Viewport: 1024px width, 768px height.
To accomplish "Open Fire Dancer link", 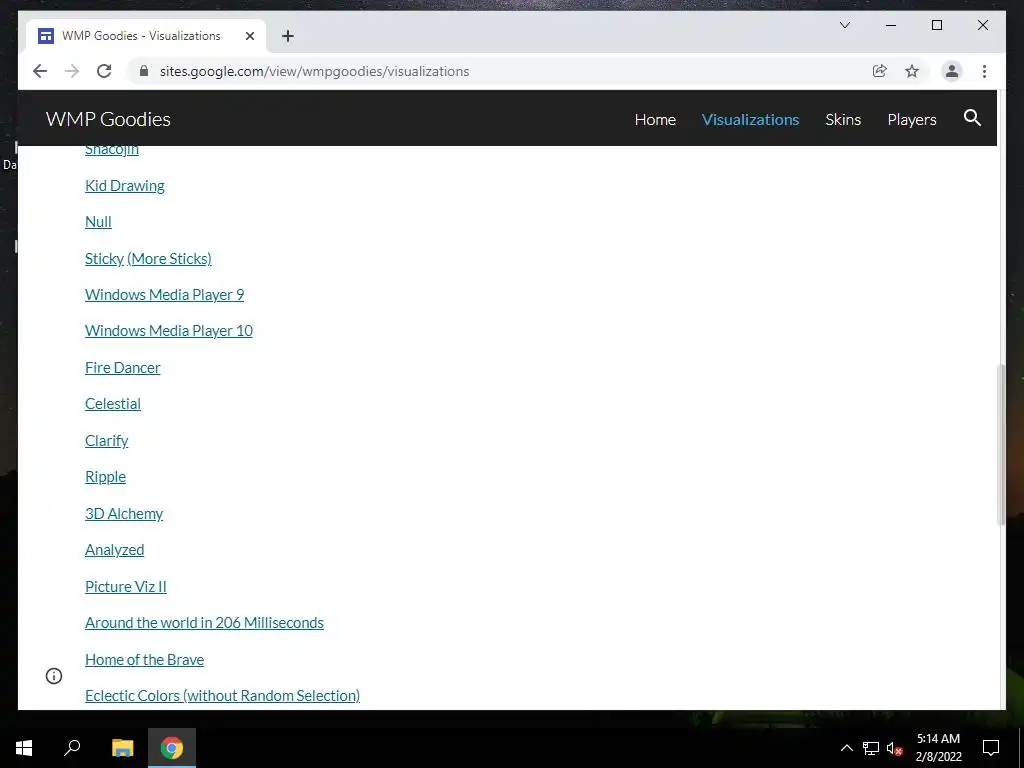I will (122, 368).
